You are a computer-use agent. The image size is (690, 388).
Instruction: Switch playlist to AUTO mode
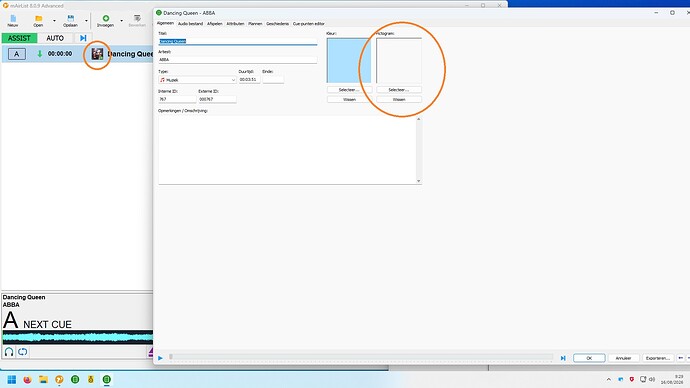(x=55, y=38)
